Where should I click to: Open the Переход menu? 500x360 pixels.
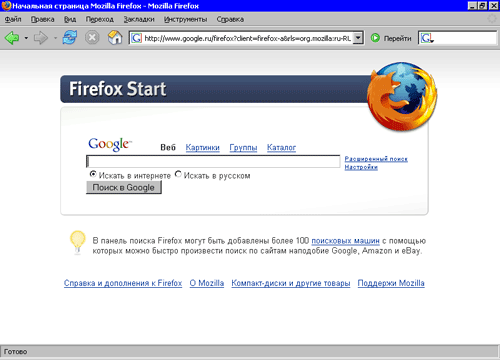click(x=100, y=19)
